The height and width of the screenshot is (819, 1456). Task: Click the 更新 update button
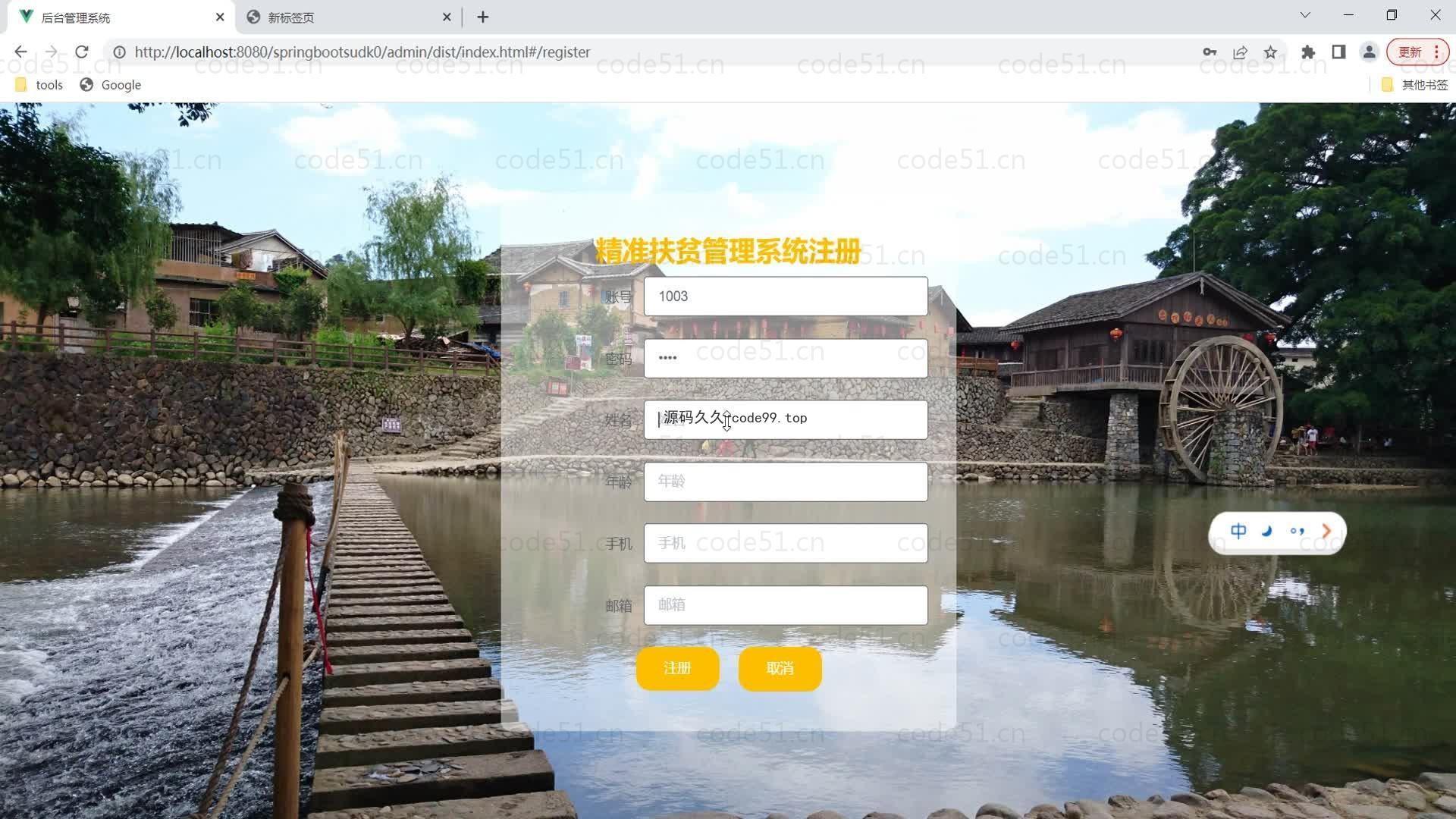coord(1417,52)
